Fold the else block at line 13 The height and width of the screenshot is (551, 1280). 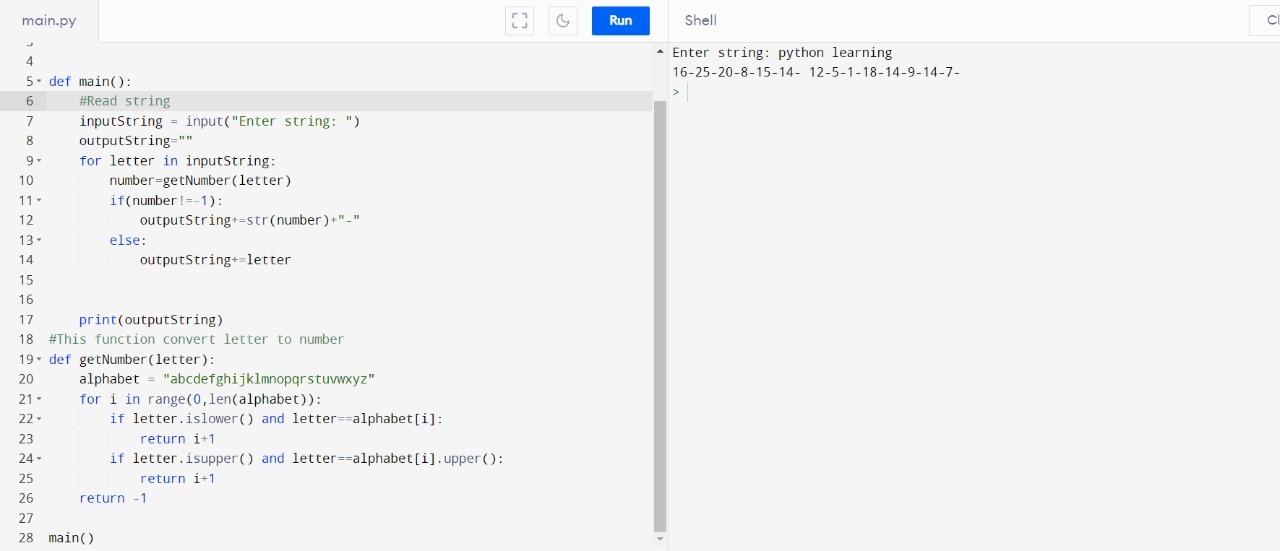pyautogui.click(x=39, y=241)
